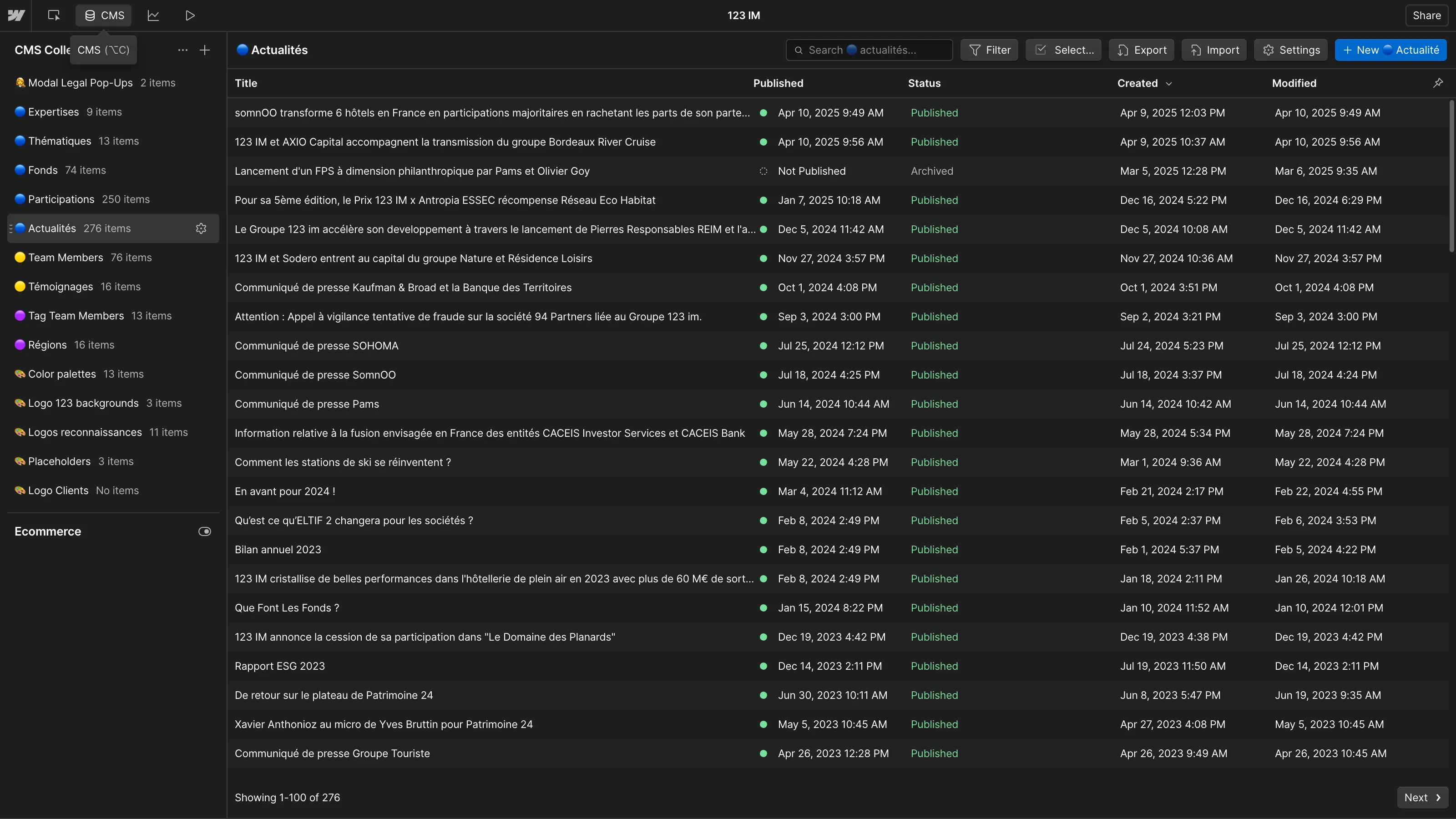Open the Tag Team Members collection

[x=113, y=315]
